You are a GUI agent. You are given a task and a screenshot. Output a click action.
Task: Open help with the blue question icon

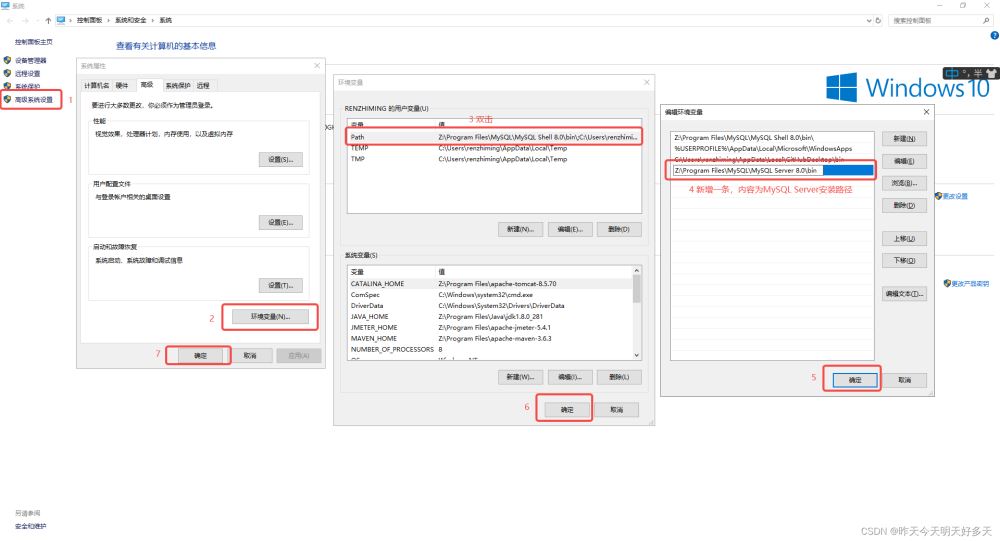tap(994, 36)
